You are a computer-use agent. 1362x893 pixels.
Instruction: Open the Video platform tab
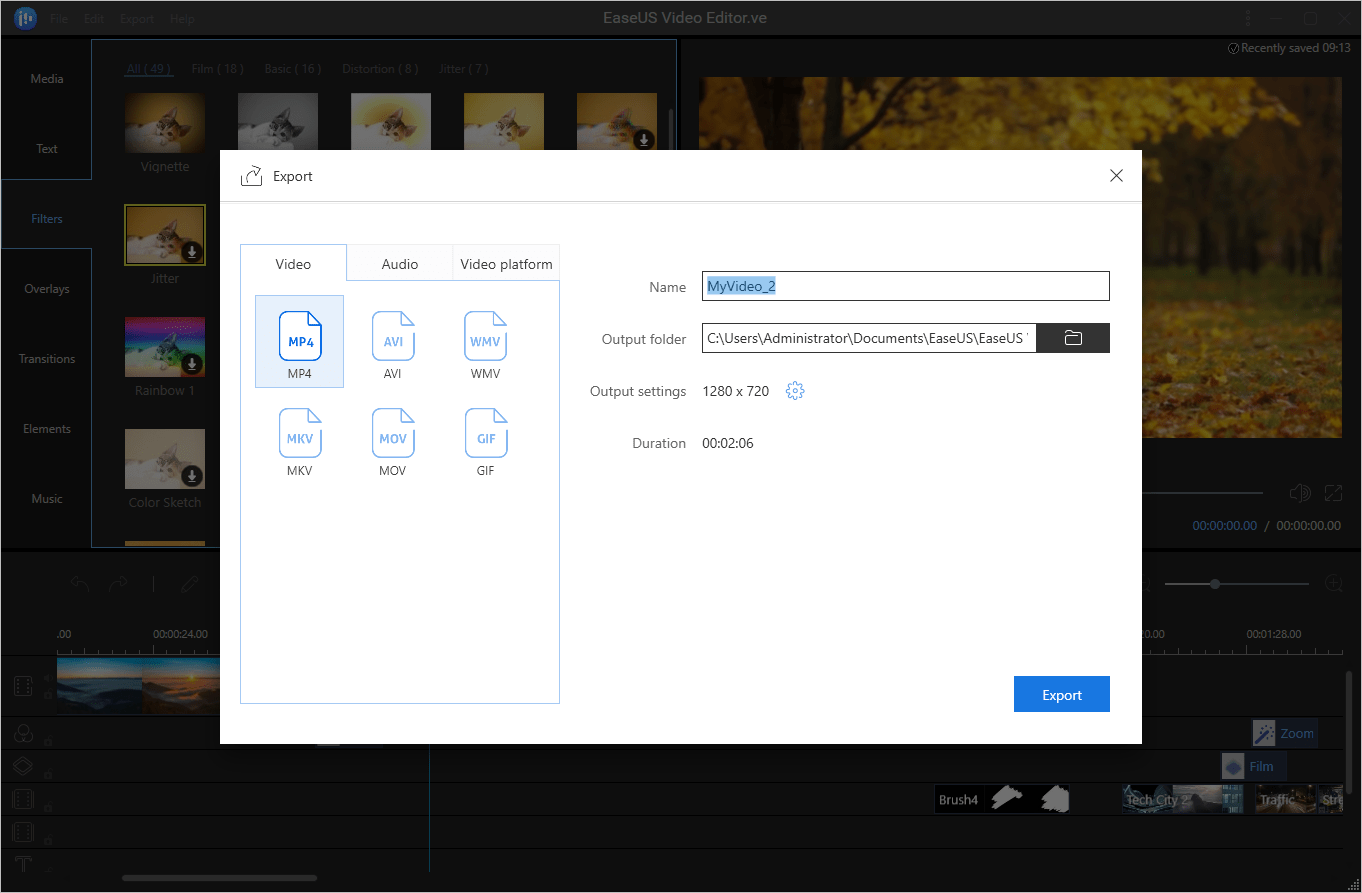(x=506, y=265)
